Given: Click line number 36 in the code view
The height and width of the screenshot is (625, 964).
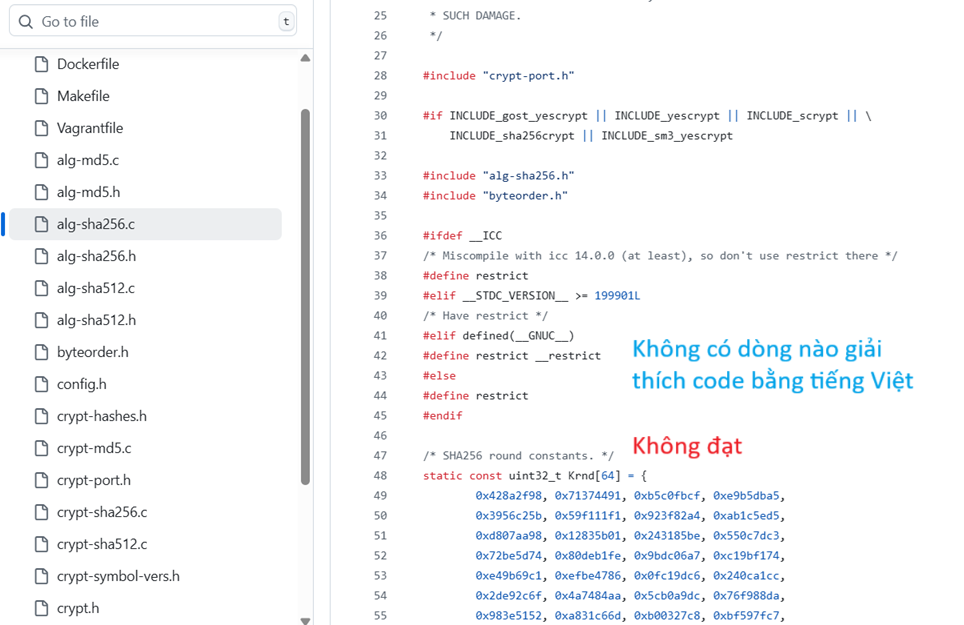Looking at the screenshot, I should click(381, 235).
